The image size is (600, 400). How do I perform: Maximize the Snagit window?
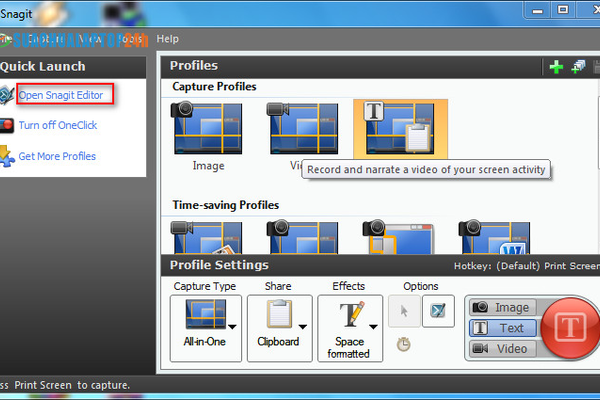[x=563, y=10]
